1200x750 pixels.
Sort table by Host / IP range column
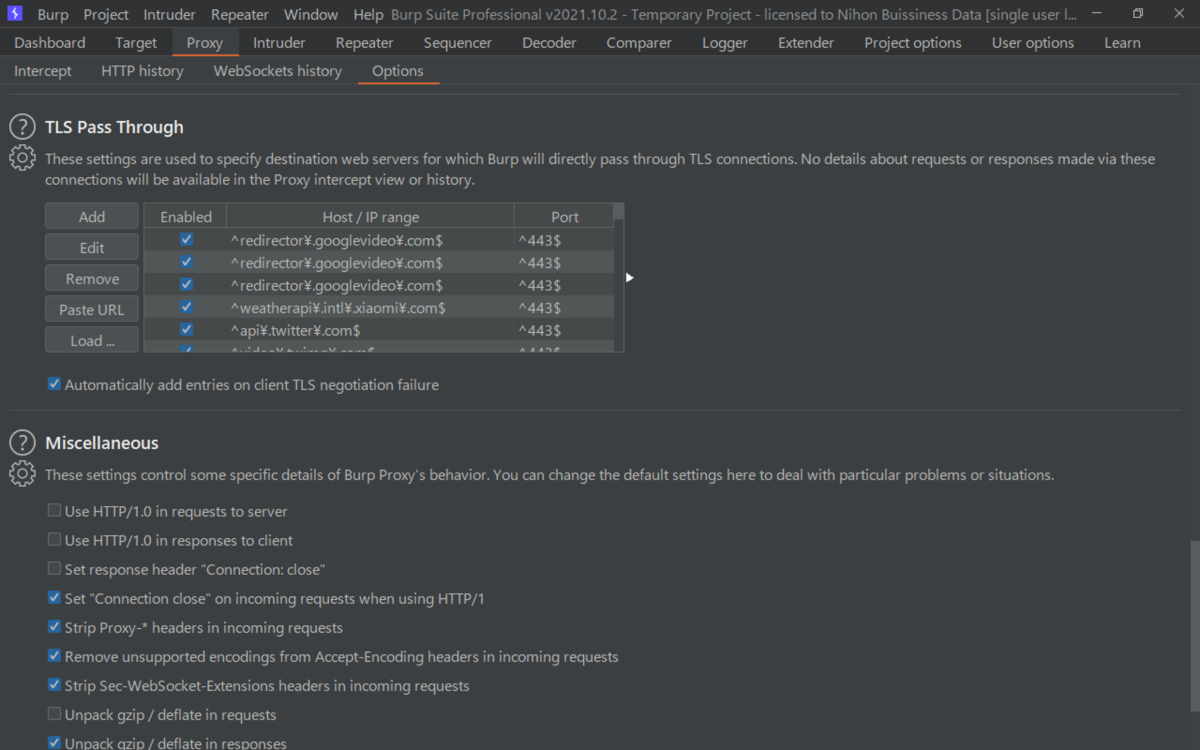[371, 217]
